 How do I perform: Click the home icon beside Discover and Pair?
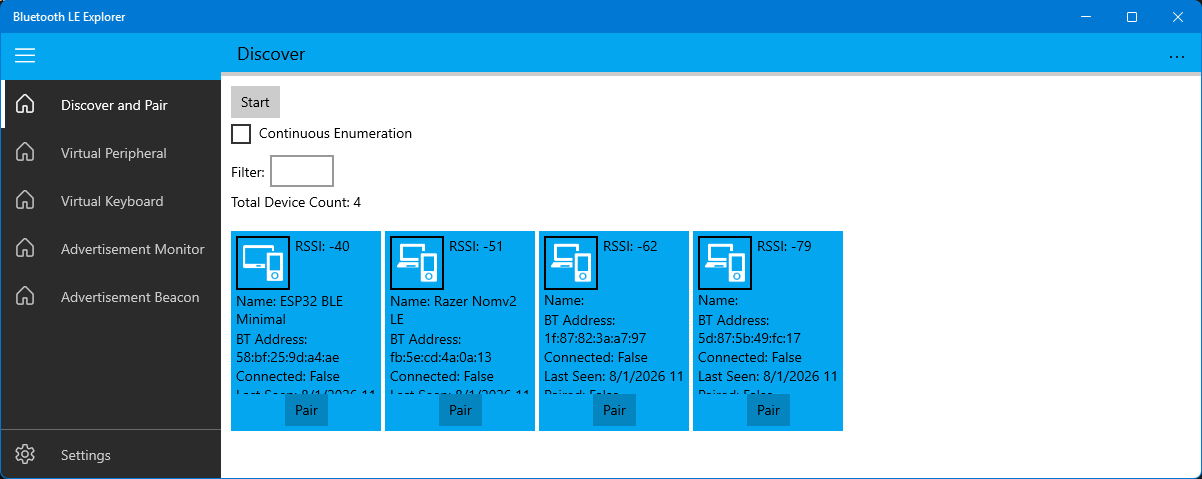(26, 105)
